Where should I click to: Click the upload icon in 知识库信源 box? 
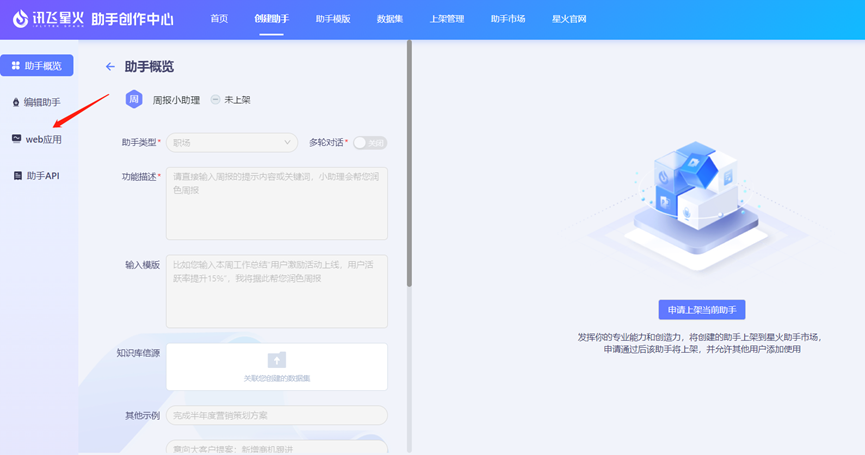pos(277,360)
